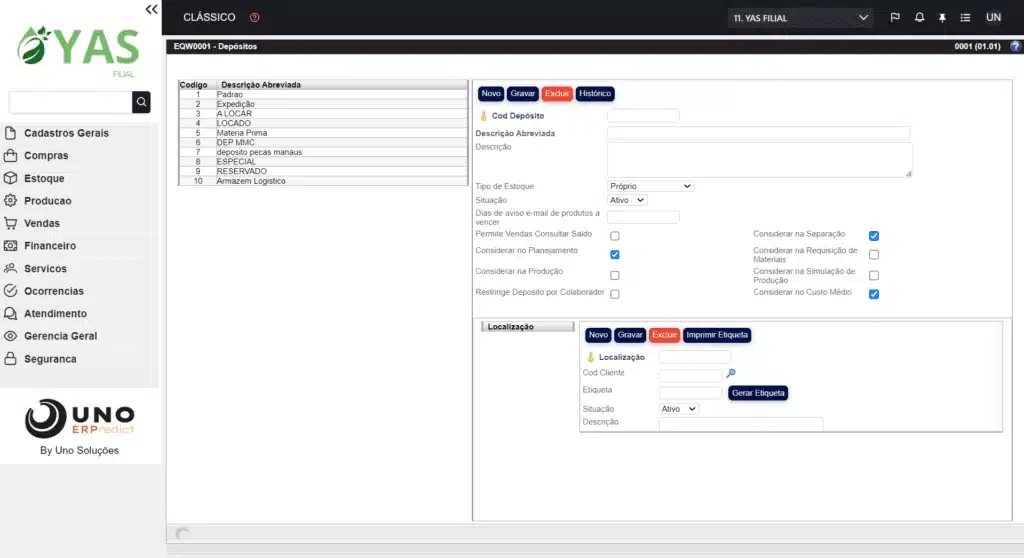Click Gravar button in Localização section

pyautogui.click(x=630, y=335)
